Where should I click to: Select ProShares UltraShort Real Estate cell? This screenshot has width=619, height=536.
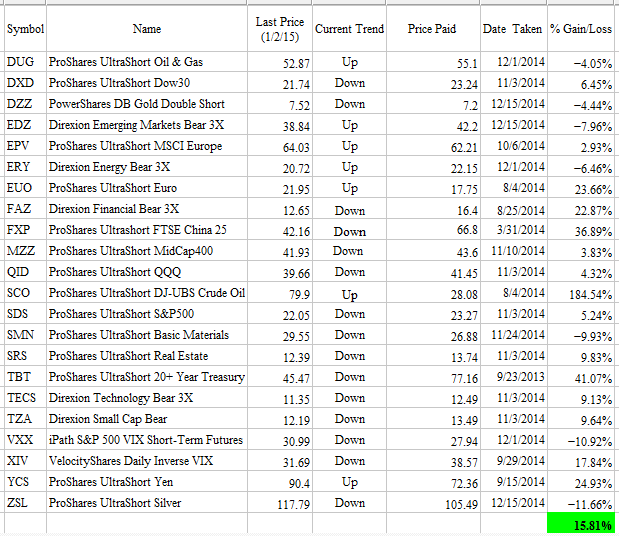point(147,356)
